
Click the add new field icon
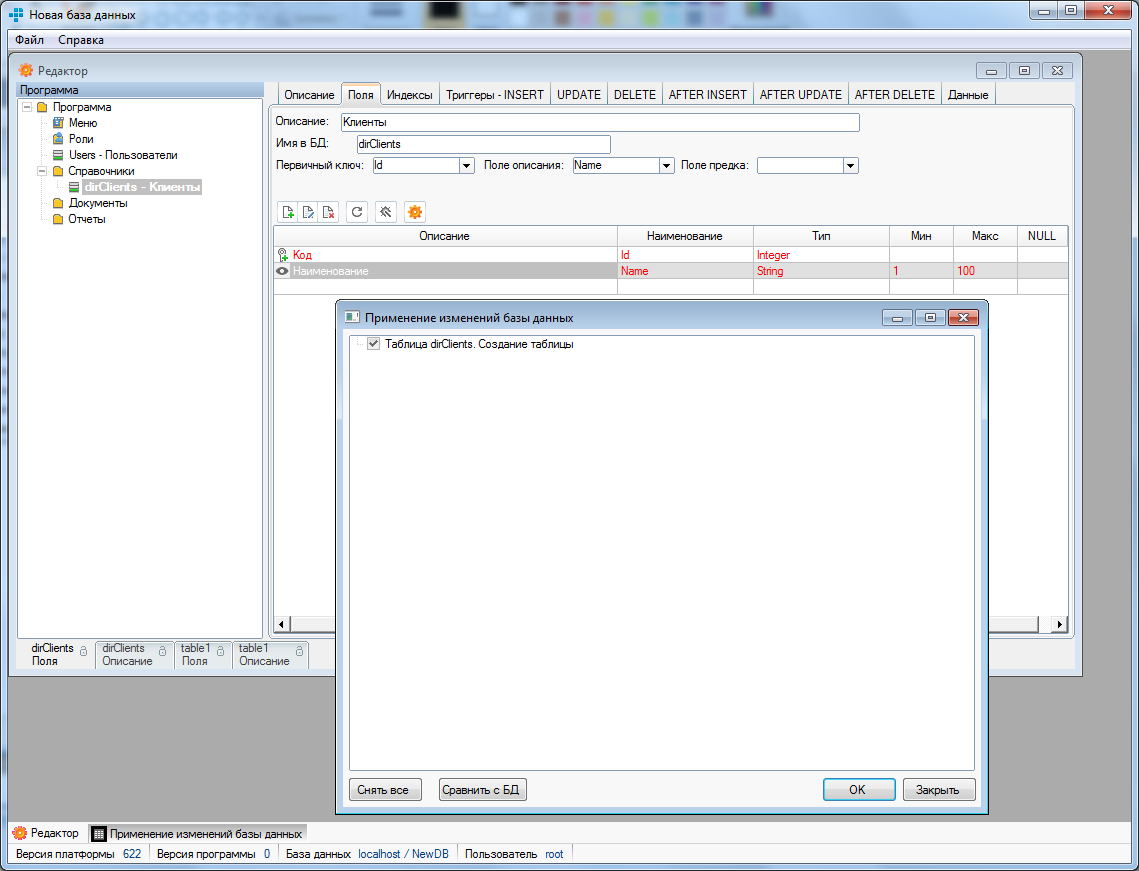click(x=288, y=212)
